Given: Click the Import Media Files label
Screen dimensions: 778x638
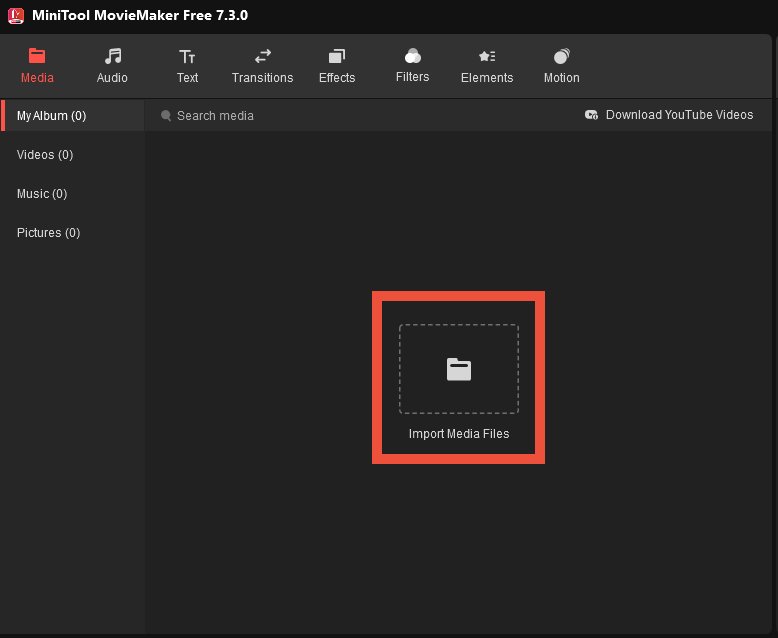Looking at the screenshot, I should (x=458, y=434).
